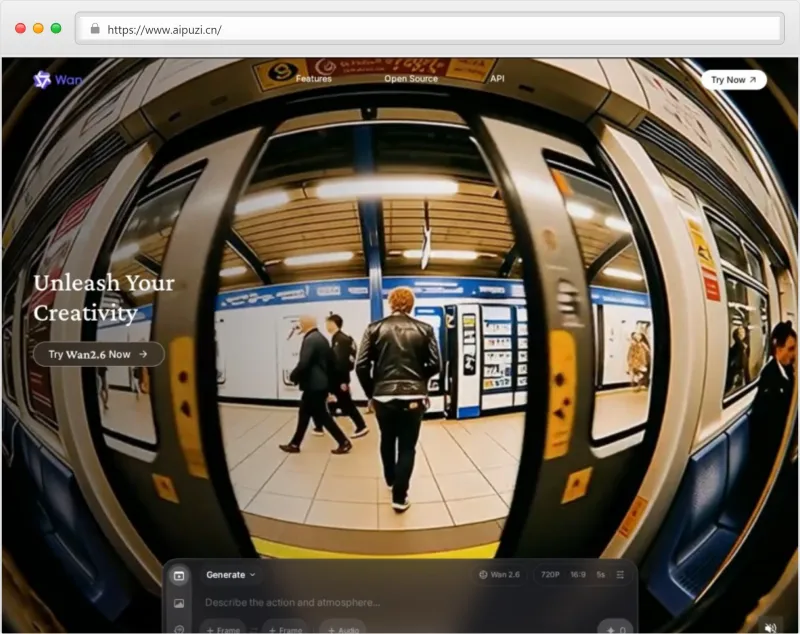Open the API nav link
Image resolution: width=800 pixels, height=634 pixels.
point(497,79)
